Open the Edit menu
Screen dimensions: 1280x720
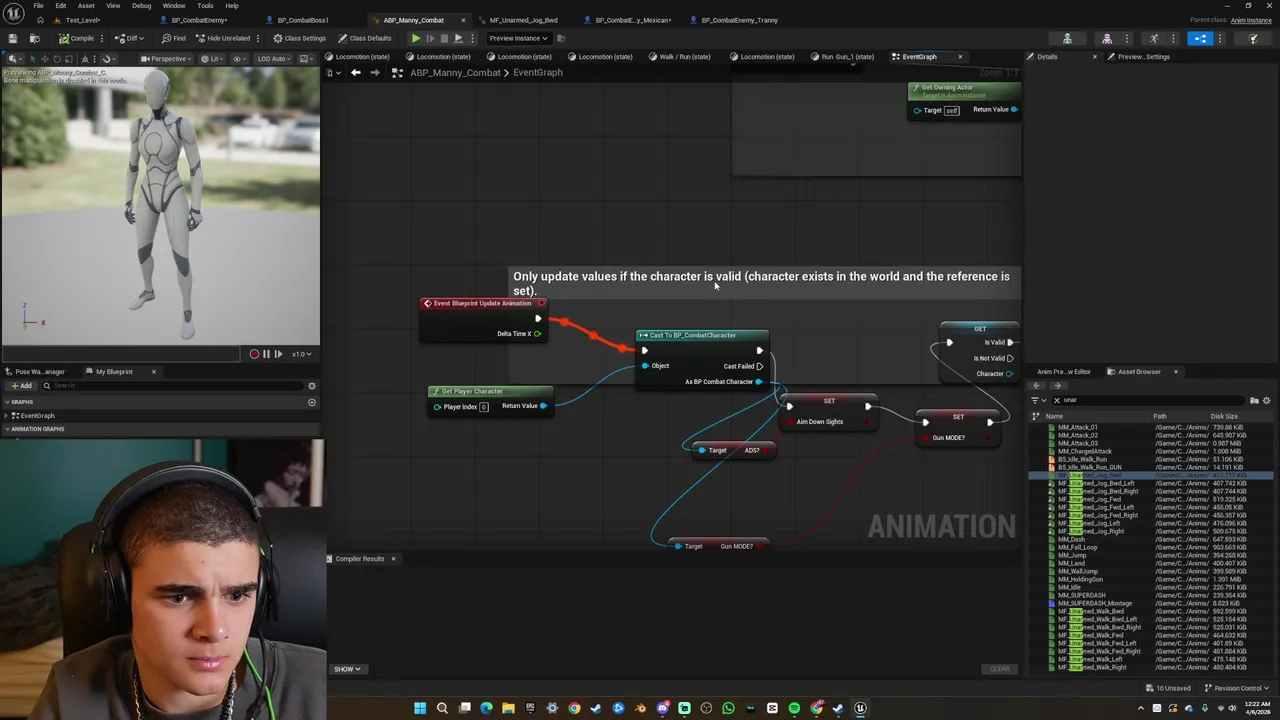(60, 5)
